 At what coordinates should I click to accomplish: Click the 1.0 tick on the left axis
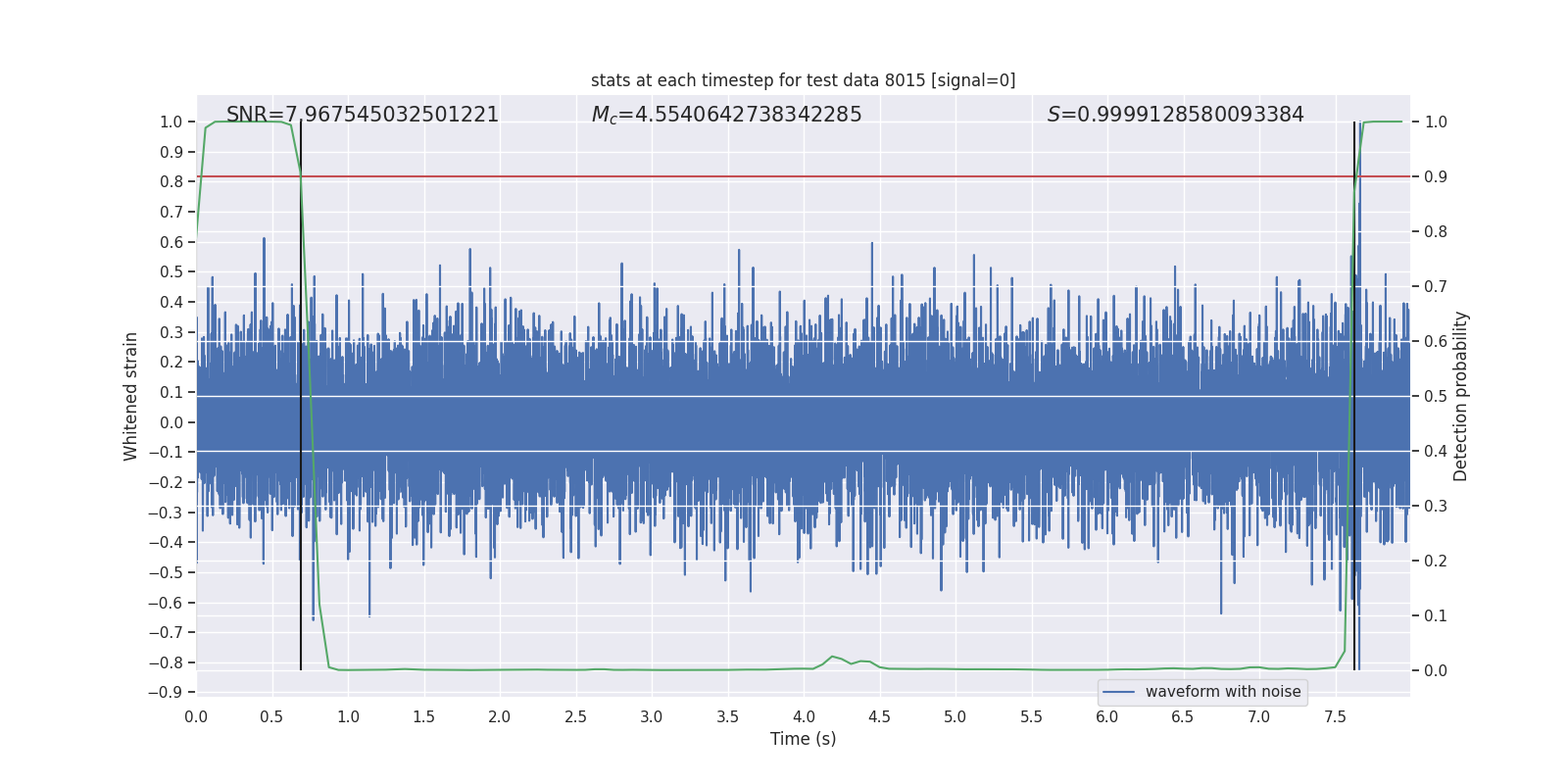coord(171,122)
